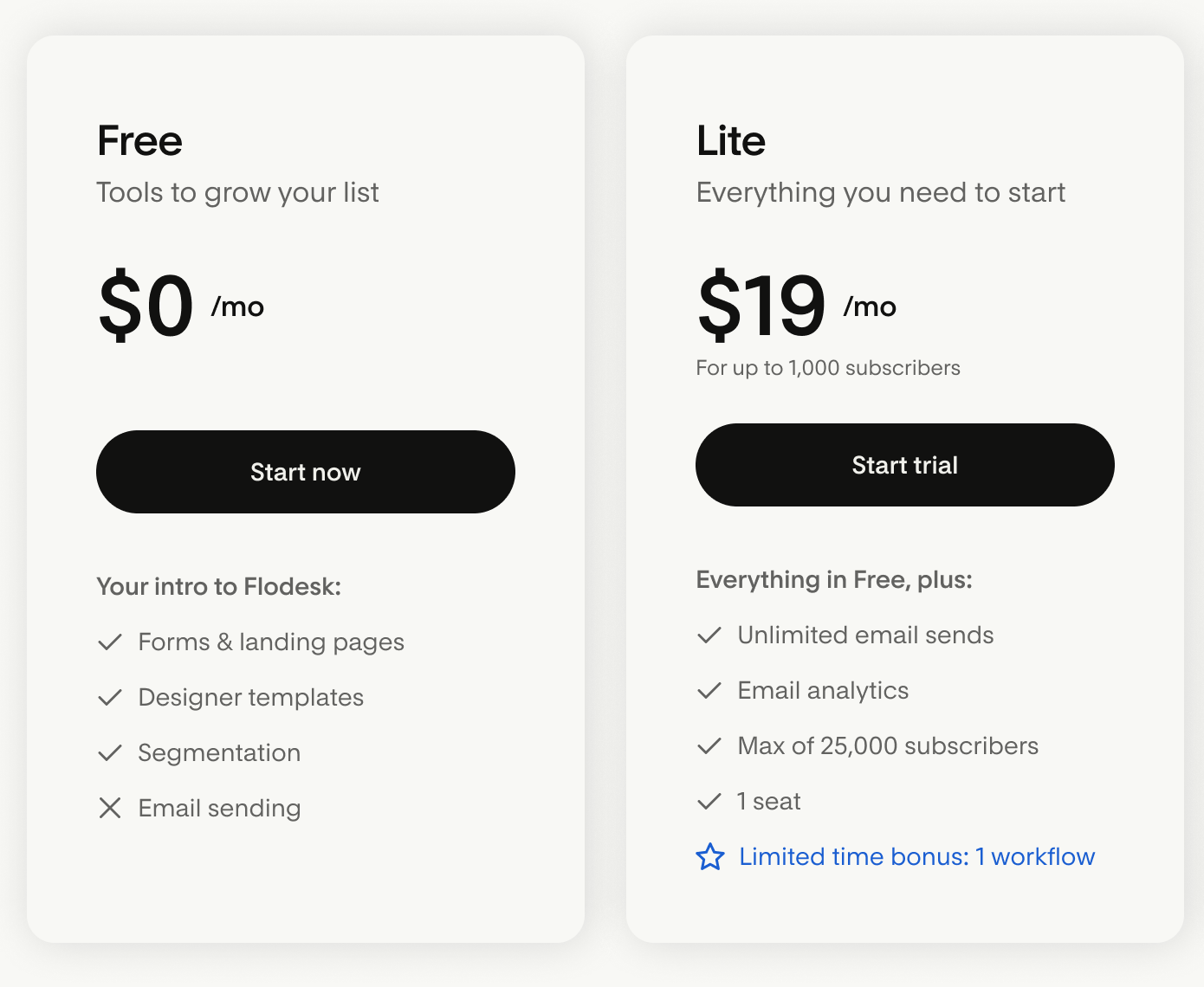1204x987 pixels.
Task: Click checkmark beside Email analytics
Action: (709, 691)
